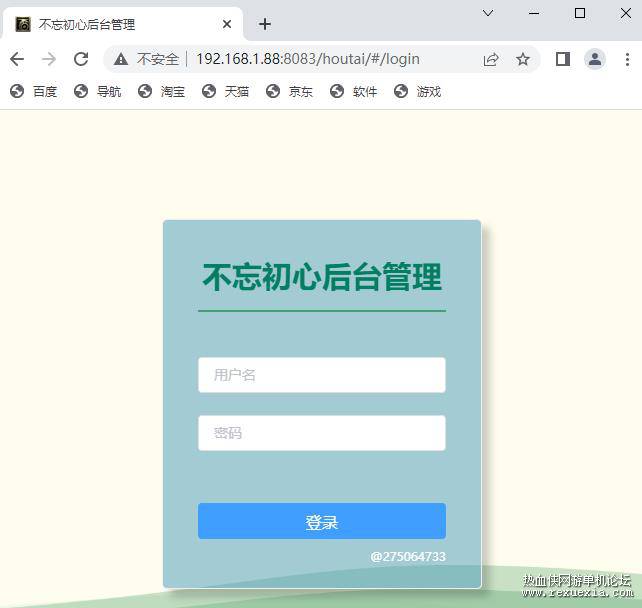Open the user profile avatar
This screenshot has height=608, width=642.
pyautogui.click(x=595, y=59)
